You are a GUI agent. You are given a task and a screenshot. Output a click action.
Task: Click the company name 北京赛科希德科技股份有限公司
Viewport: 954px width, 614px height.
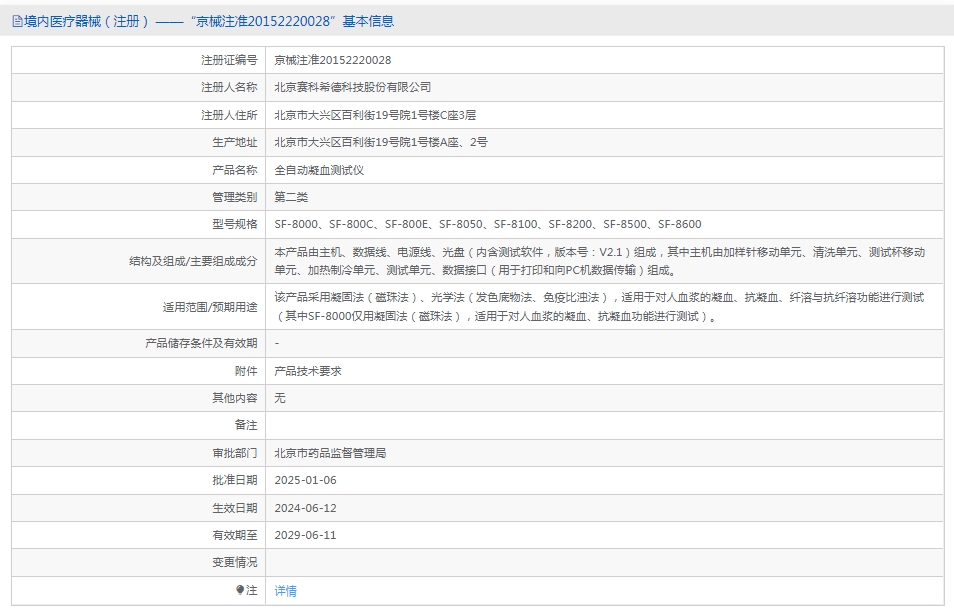350,87
